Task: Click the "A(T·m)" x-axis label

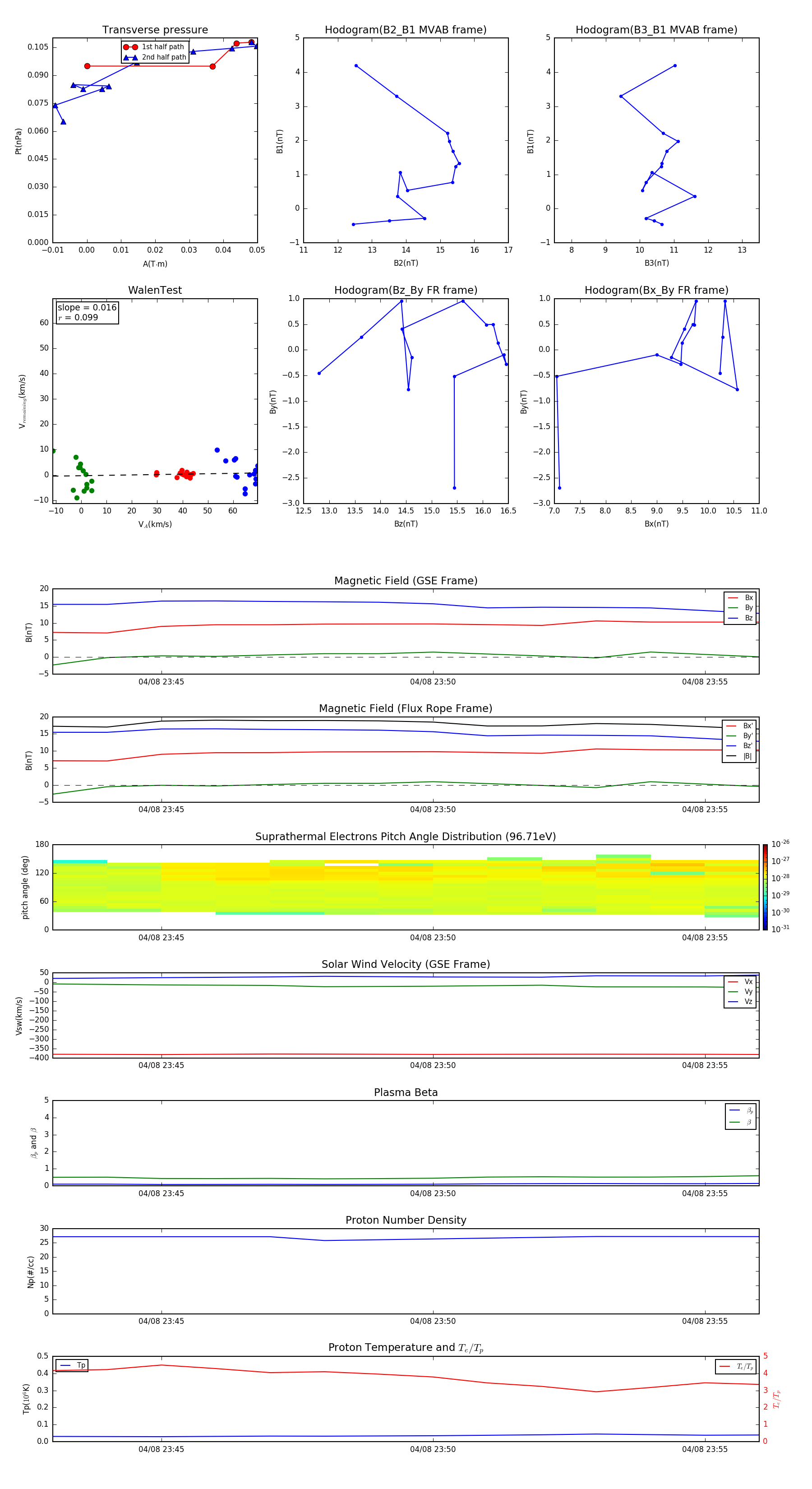Action: [155, 264]
